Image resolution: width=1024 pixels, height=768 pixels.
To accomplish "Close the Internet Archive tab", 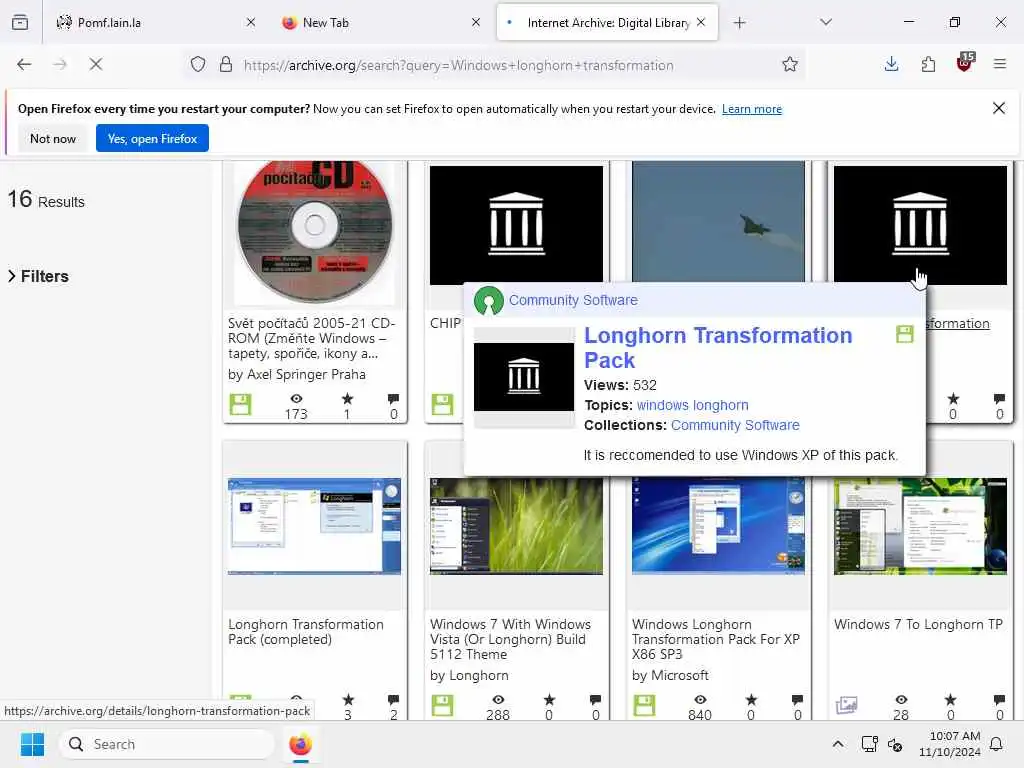I will pyautogui.click(x=701, y=22).
